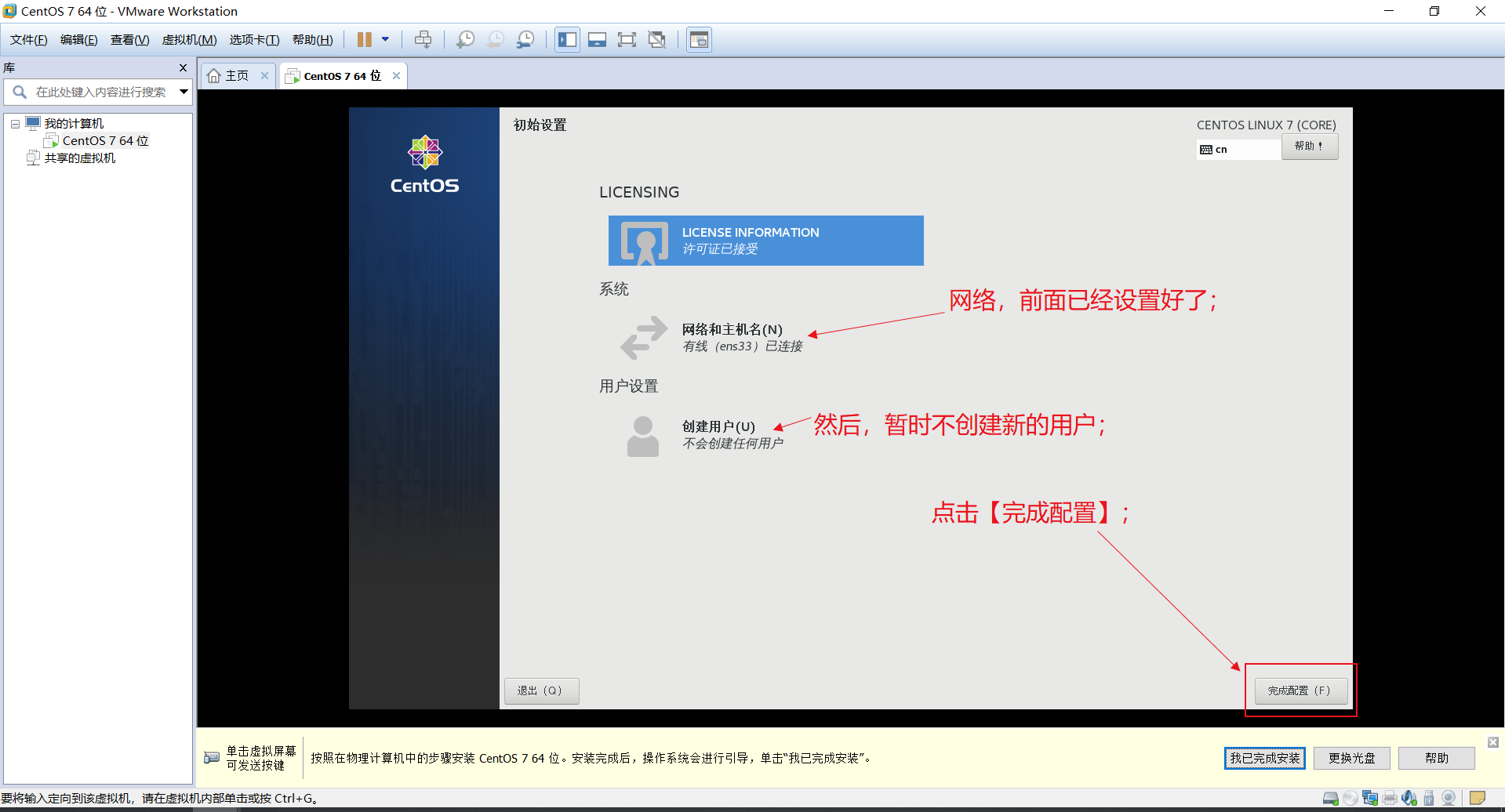1505x812 pixels.
Task: Click the take snapshot icon
Action: [465, 40]
